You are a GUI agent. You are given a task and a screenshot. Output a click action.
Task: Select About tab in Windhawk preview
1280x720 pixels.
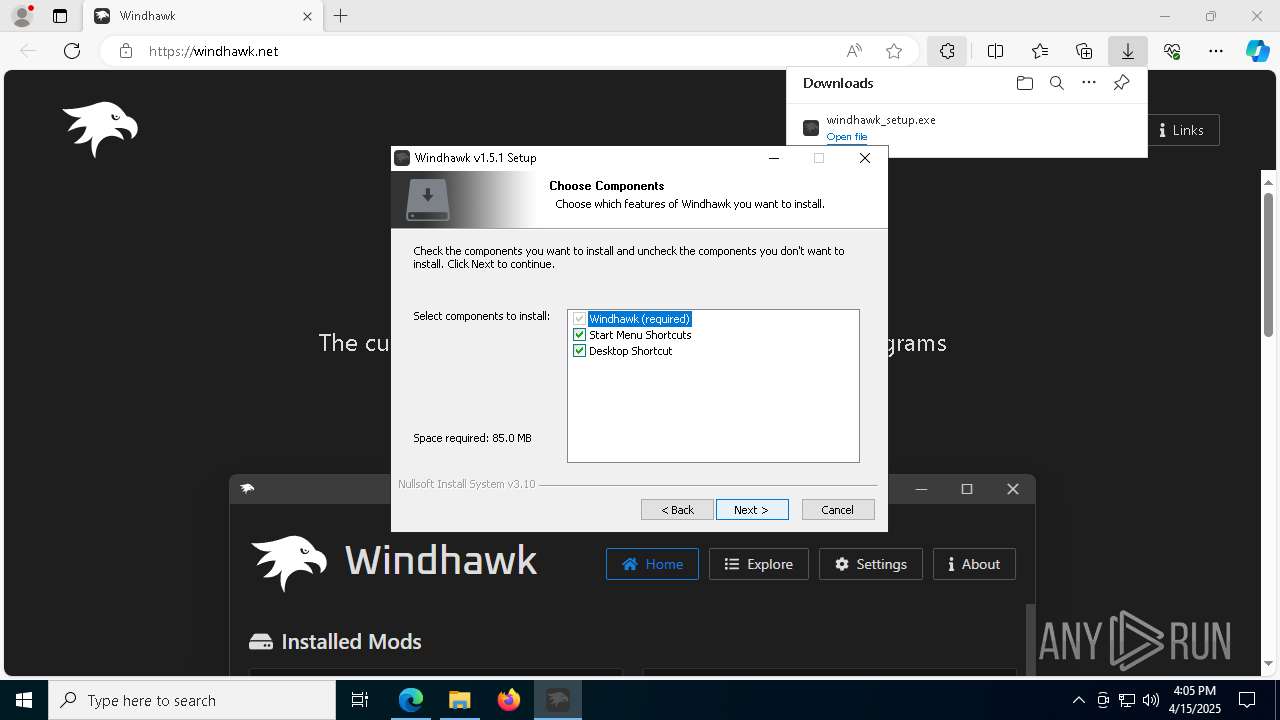[974, 564]
